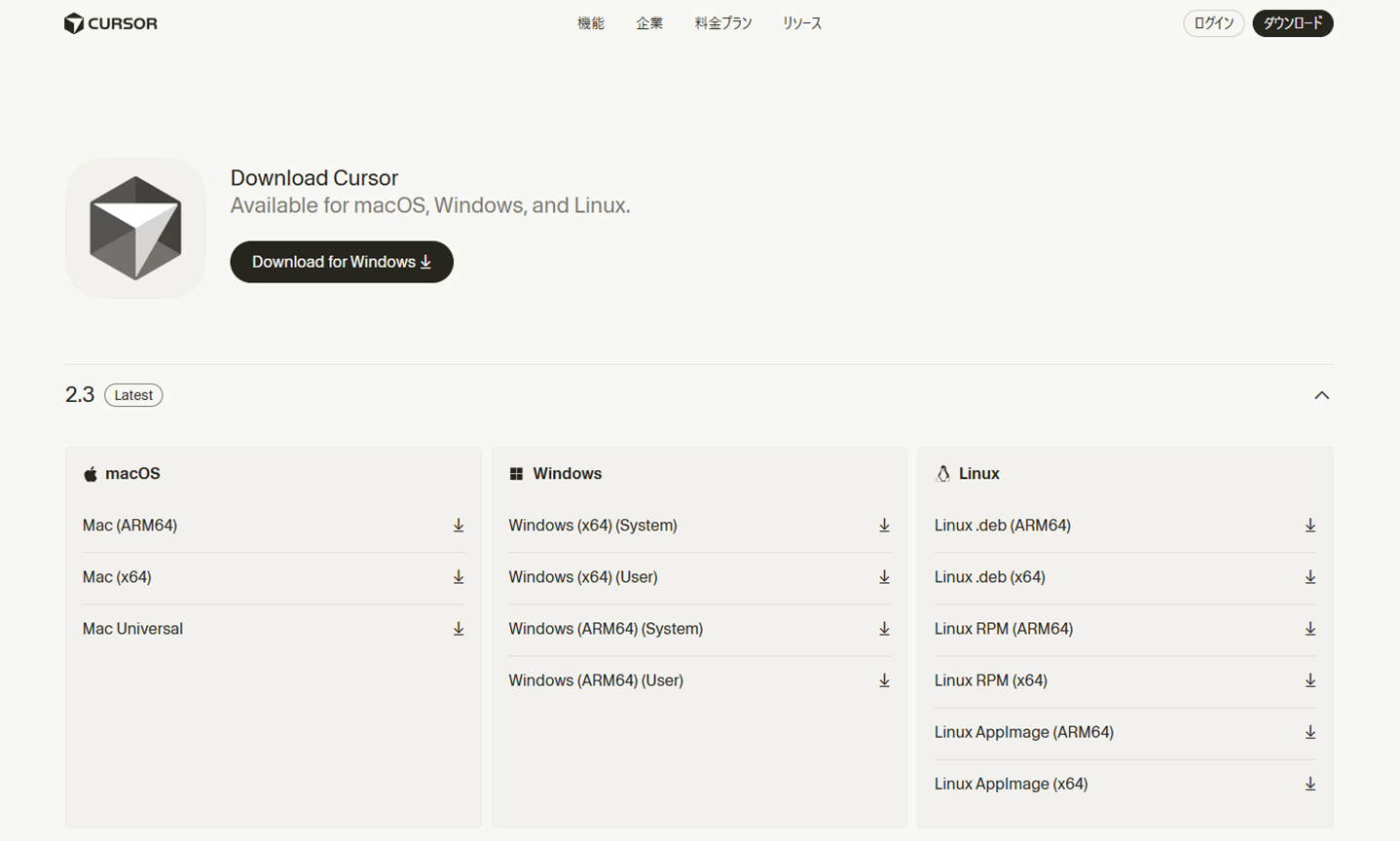Click the download icon for Mac (ARM64)
This screenshot has height=841, width=1400.
coord(458,526)
